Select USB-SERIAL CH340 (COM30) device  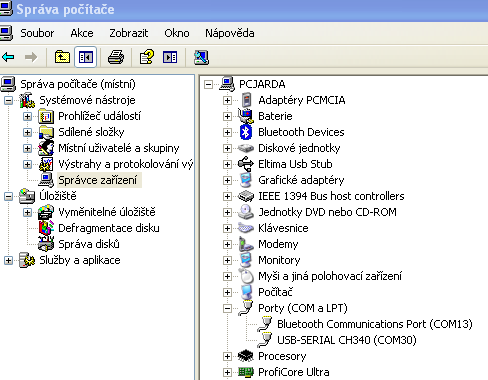(x=347, y=340)
